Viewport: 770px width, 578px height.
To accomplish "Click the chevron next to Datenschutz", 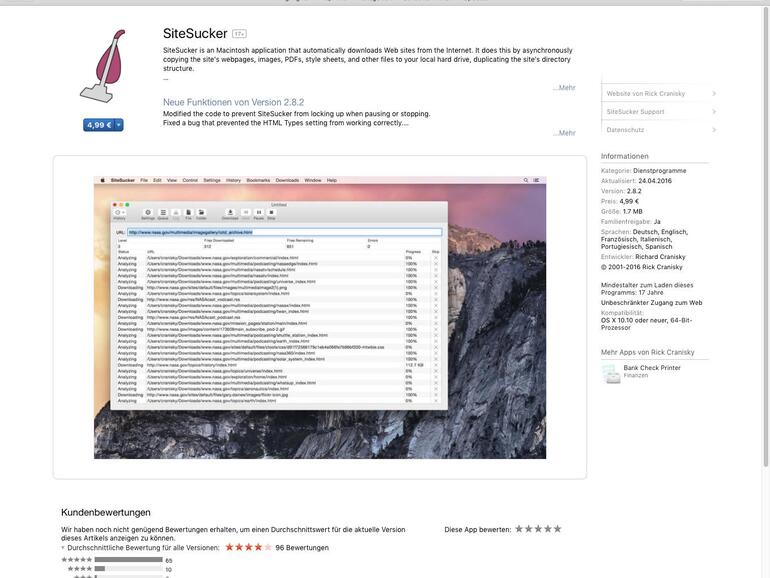I will (714, 130).
